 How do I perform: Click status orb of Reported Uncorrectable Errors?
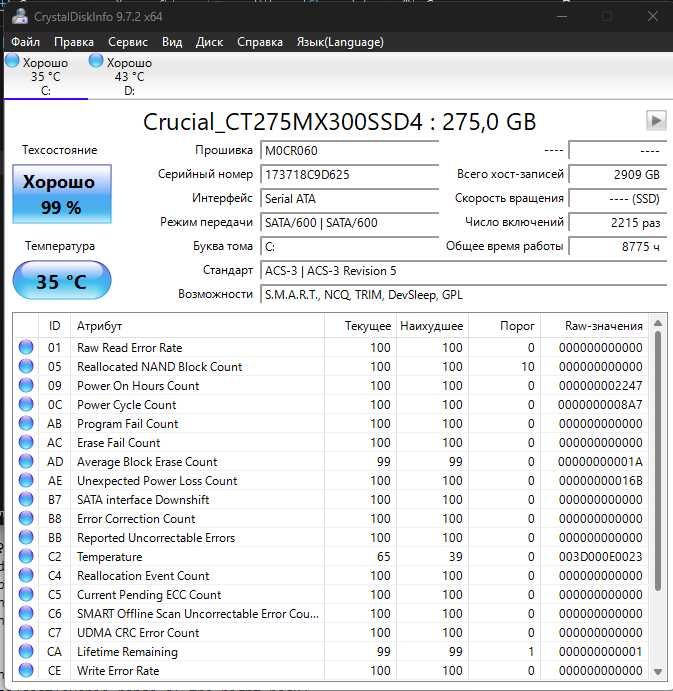pos(26,537)
